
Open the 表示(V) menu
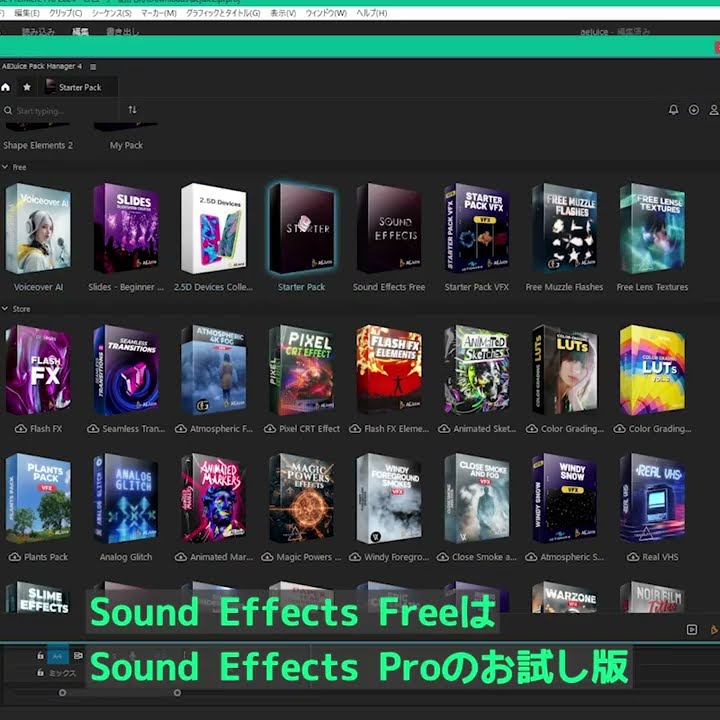pyautogui.click(x=283, y=13)
